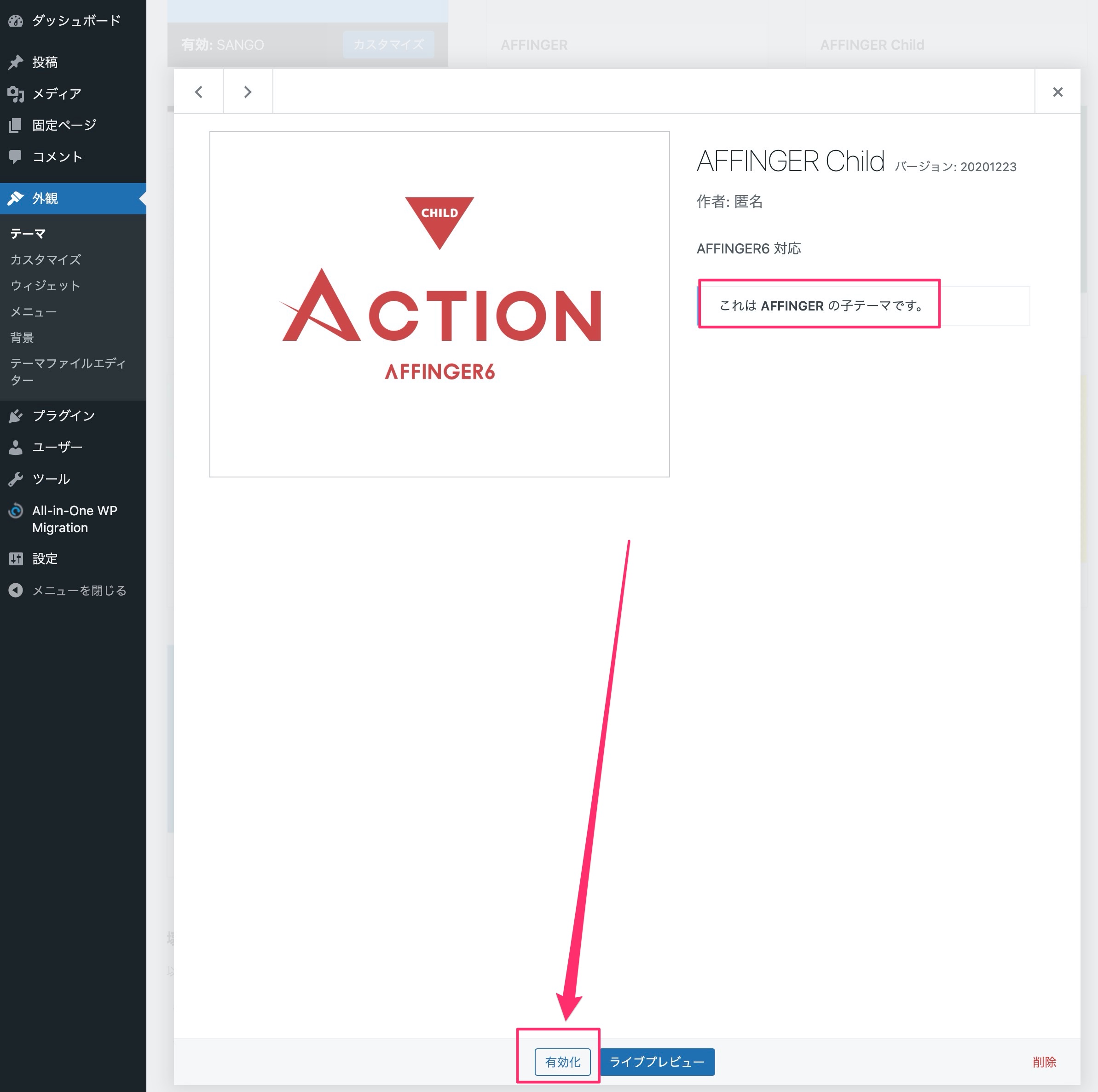This screenshot has height=1092, width=1098.
Task: Click dimmed AFFINGER theme card title
Action: [x=534, y=45]
